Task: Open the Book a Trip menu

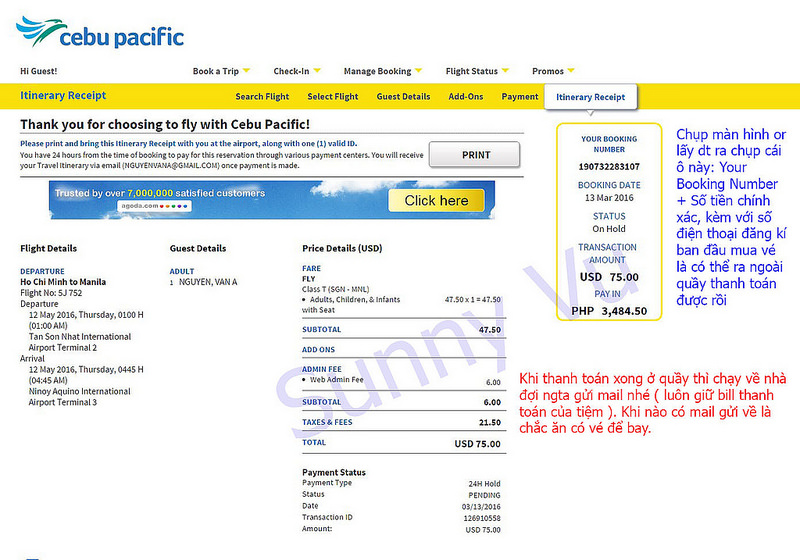Action: pos(216,71)
